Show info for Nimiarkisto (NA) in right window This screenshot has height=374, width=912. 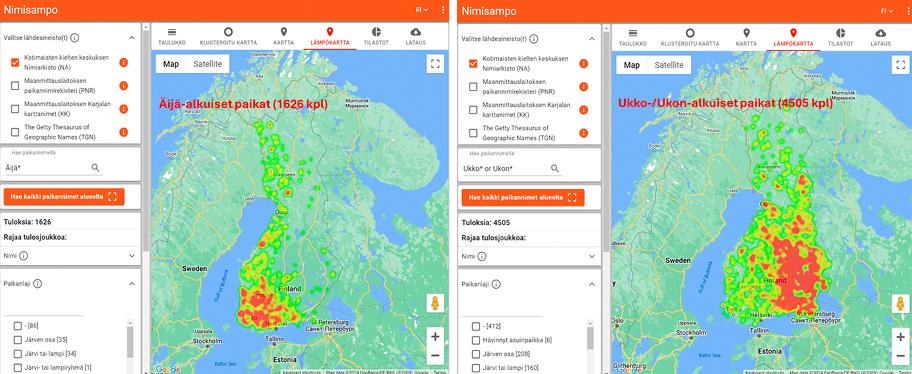(x=583, y=63)
